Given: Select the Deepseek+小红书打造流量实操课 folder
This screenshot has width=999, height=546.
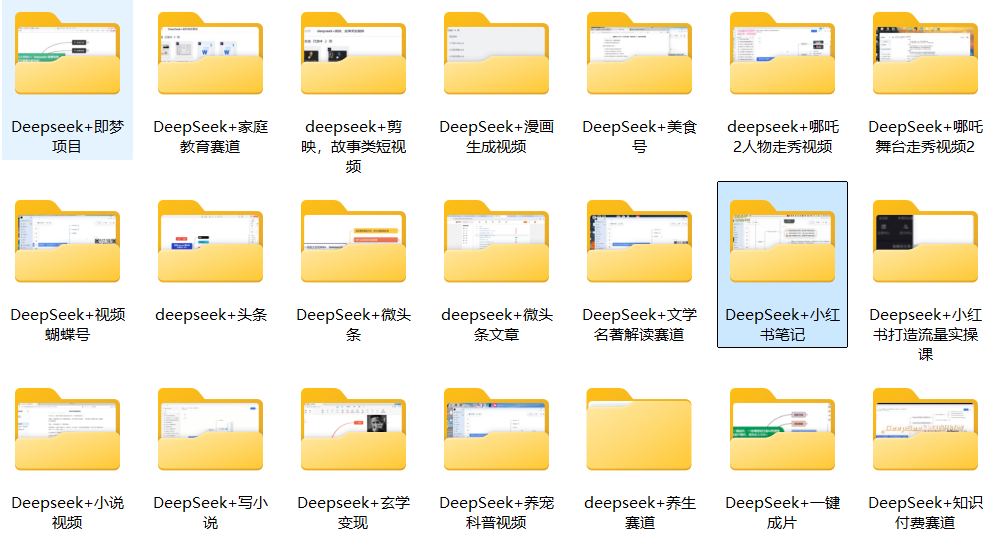Looking at the screenshot, I should (925, 243).
